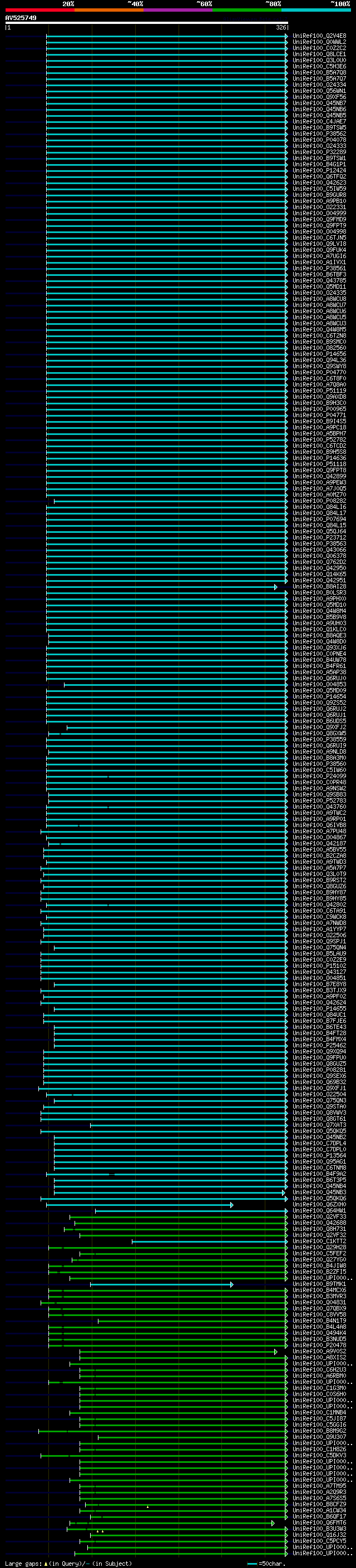Viewport: 356px width, 1568px height.
Task: Click the white query sequence ruler bar
Action: (147, 23)
